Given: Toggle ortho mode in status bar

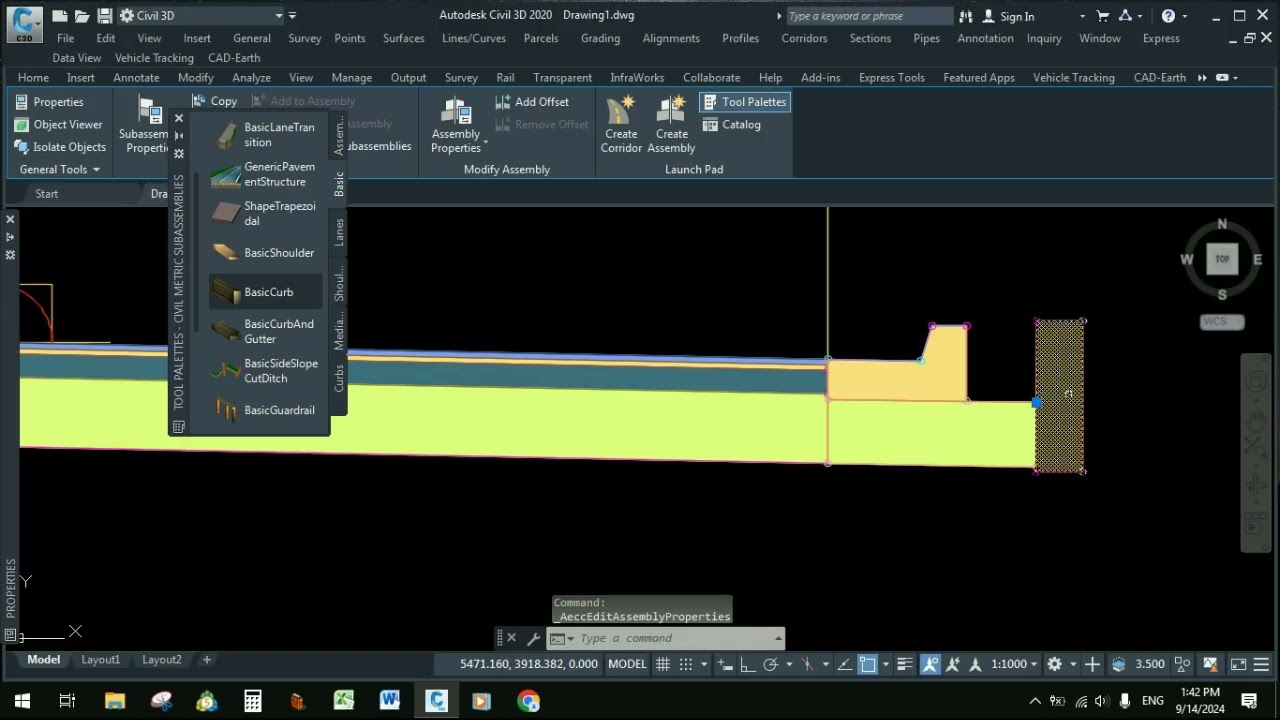Looking at the screenshot, I should point(748,664).
